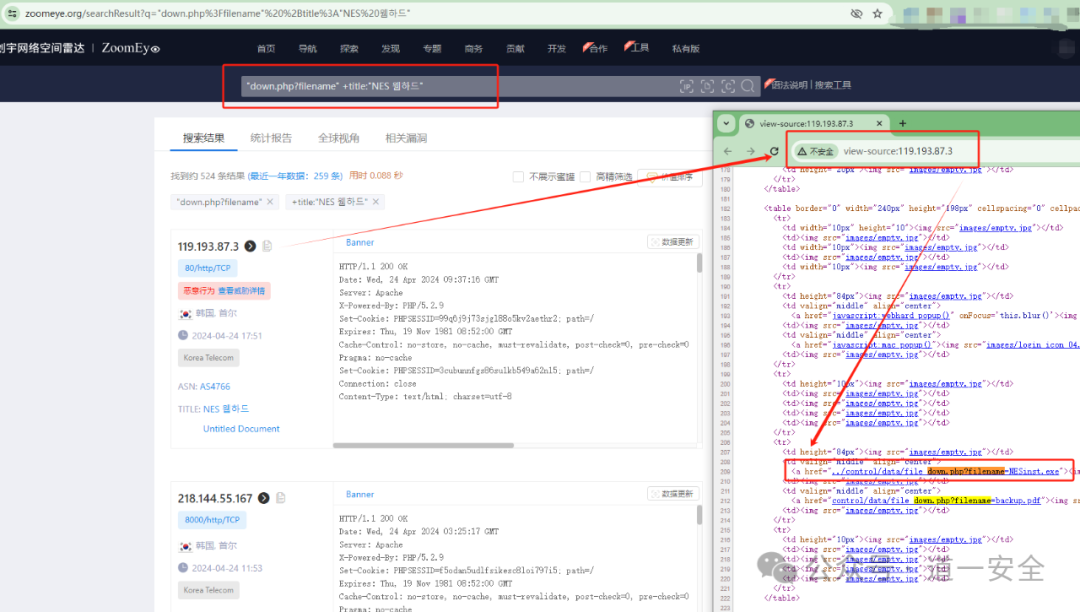Image resolution: width=1080 pixels, height=612 pixels.
Task: Open 商务 in the top navigation
Action: [x=473, y=48]
